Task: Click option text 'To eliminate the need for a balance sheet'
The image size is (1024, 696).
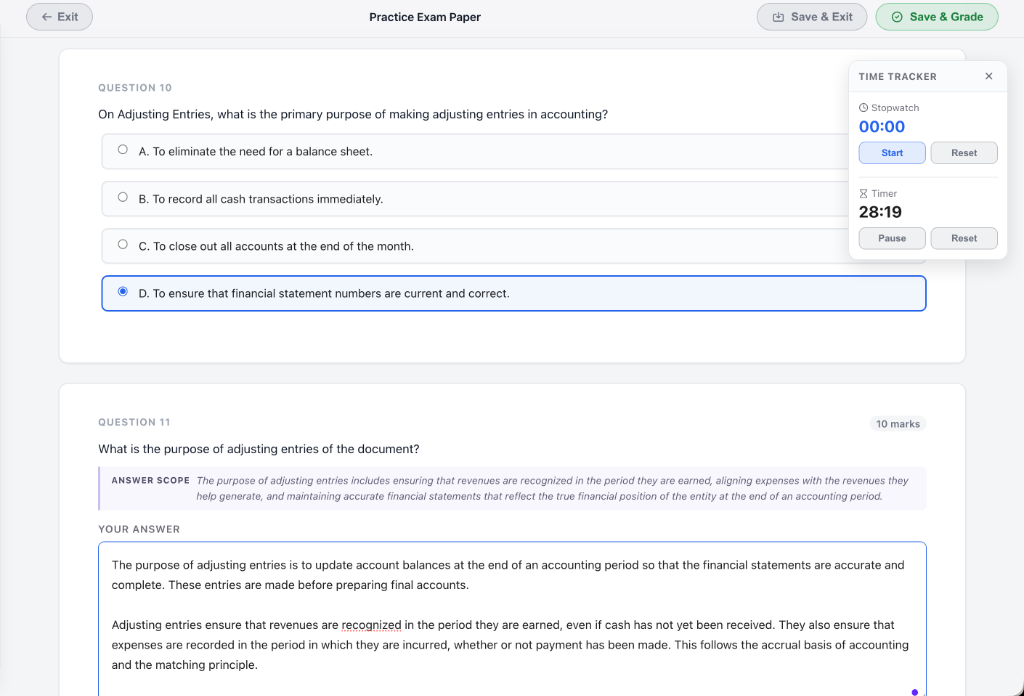Action: [262, 151]
